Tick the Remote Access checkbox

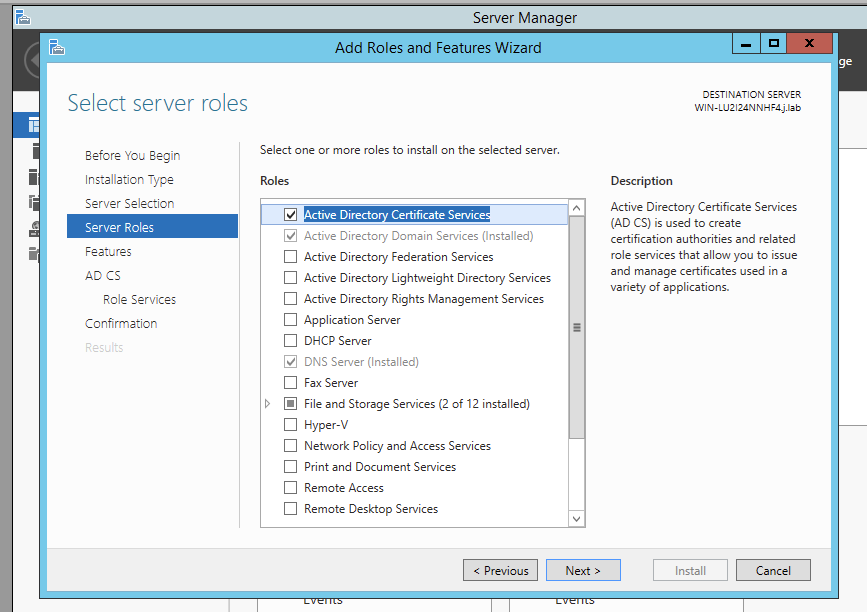coord(290,488)
